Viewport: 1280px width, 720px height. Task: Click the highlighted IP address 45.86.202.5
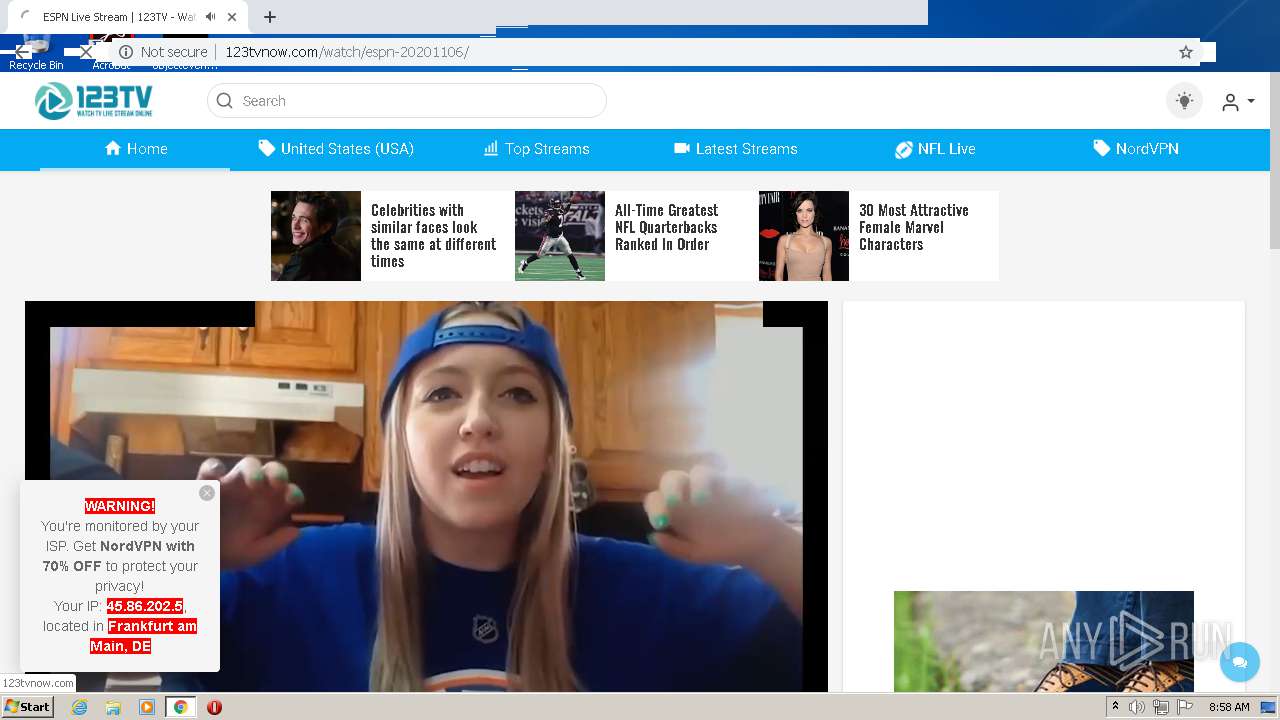[145, 606]
